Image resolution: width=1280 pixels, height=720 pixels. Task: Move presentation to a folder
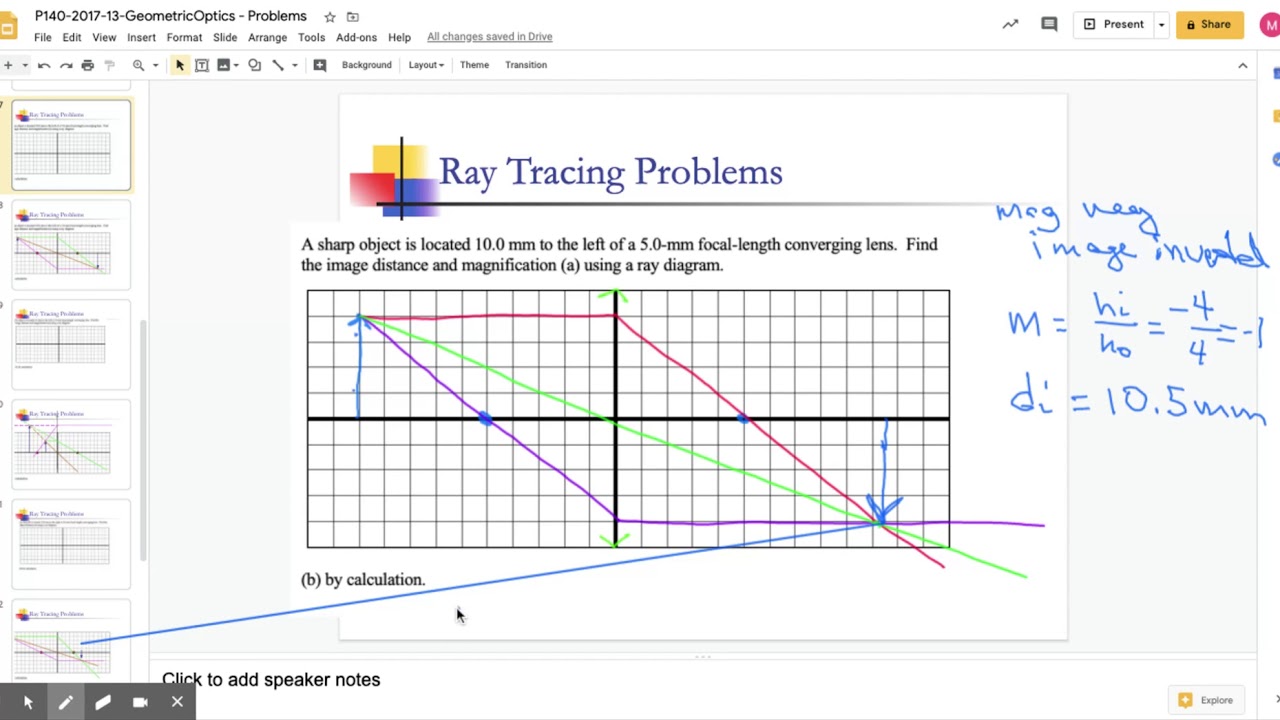click(353, 17)
